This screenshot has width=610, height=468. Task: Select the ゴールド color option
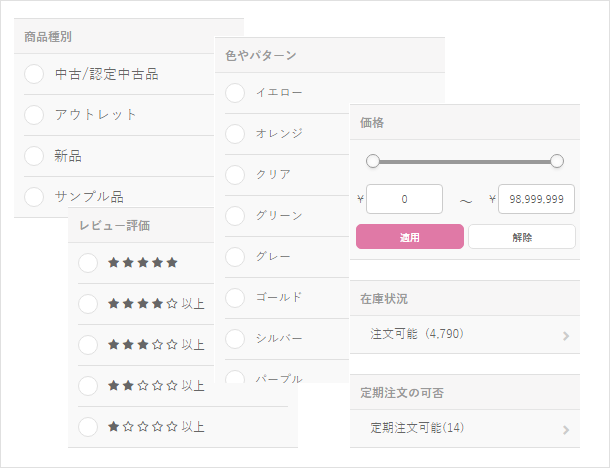tap(235, 297)
